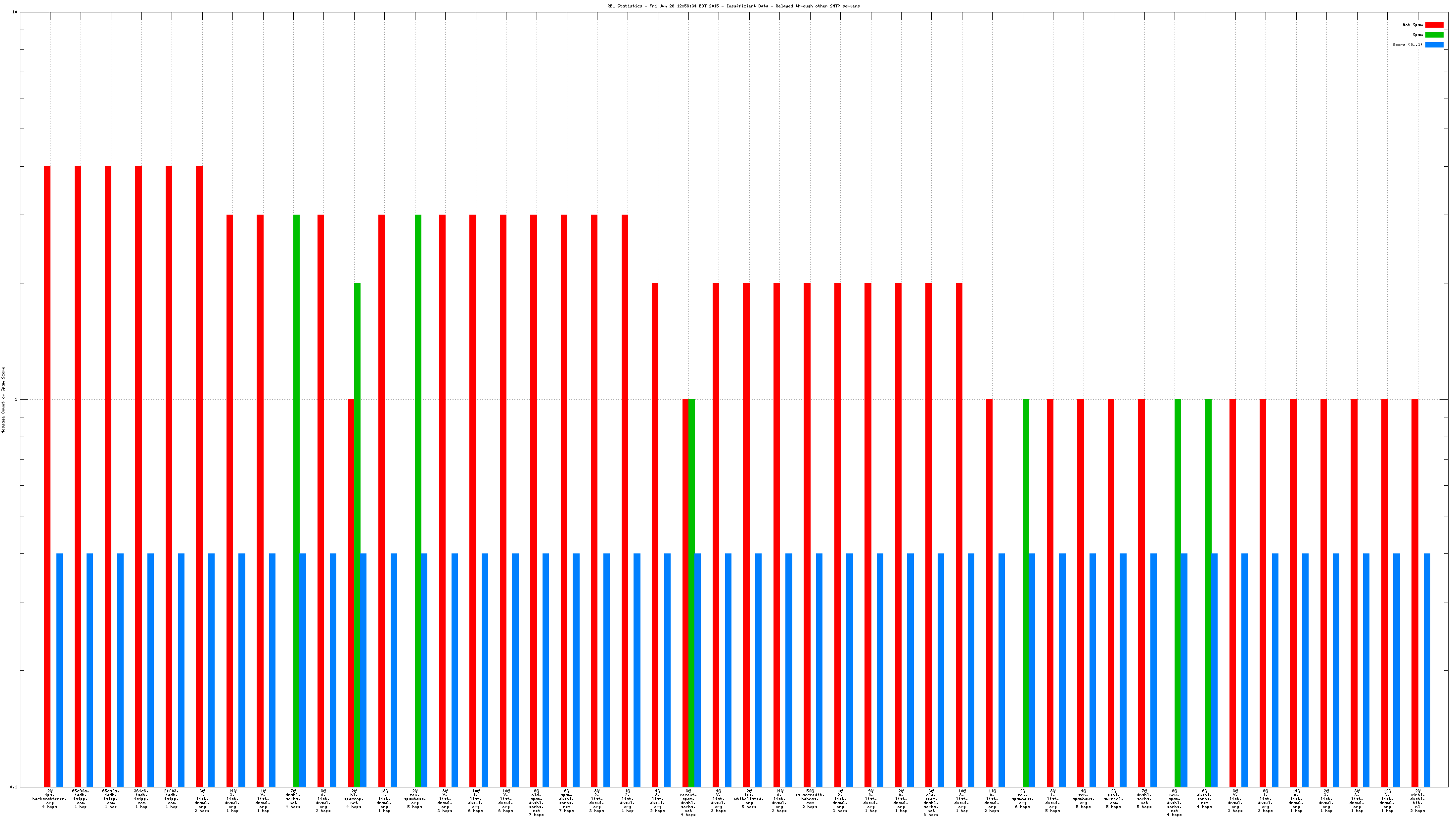Screen dimensions: 1456x819
Task: Select the 65c90a.iadb.isipp.com axis label
Action: coord(80,799)
